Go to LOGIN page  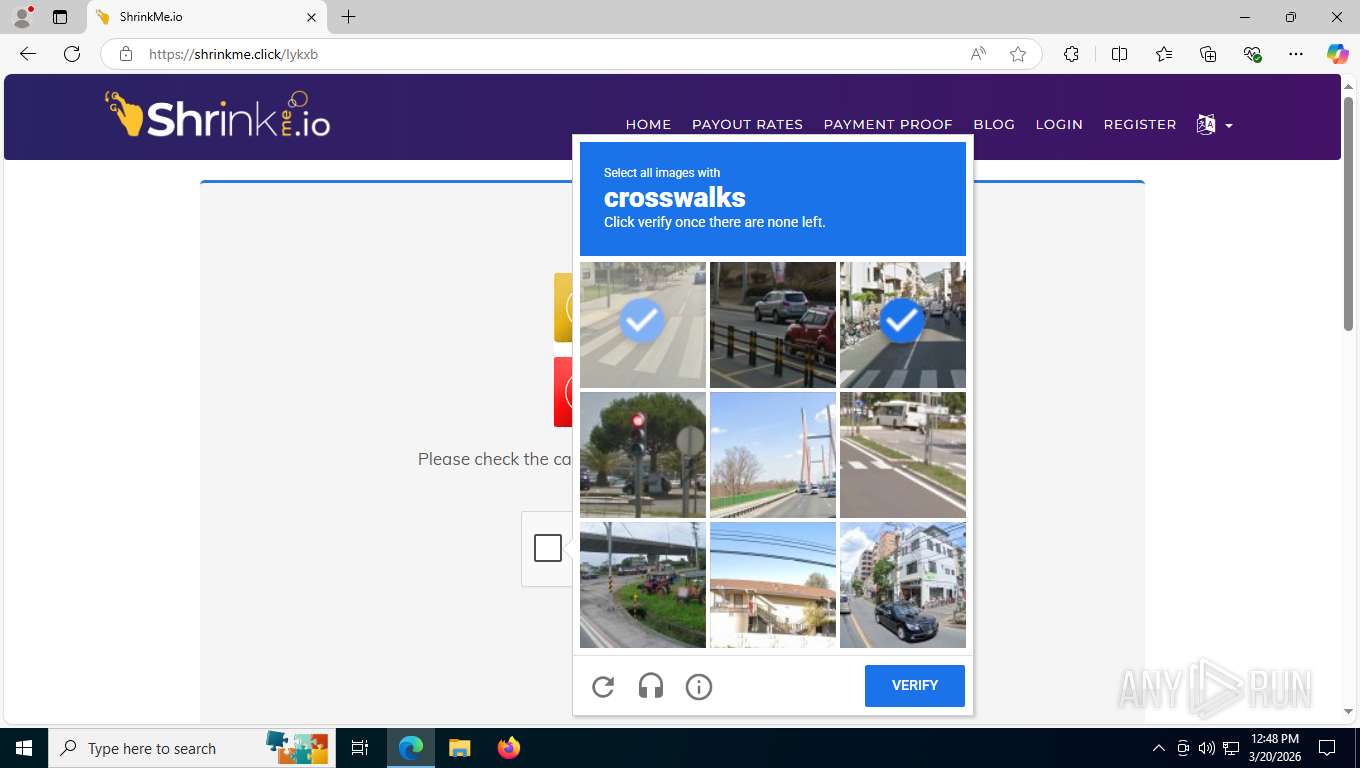click(x=1059, y=124)
